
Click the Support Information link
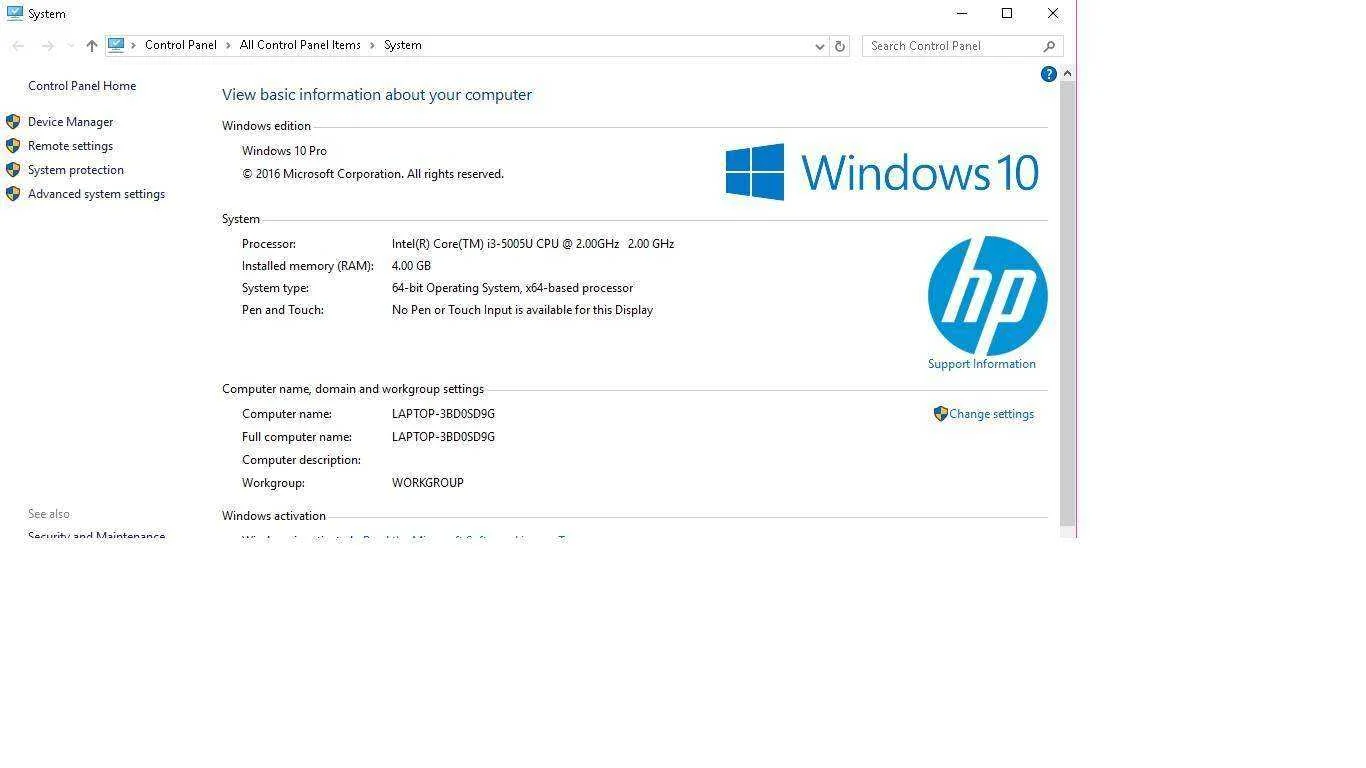coord(982,364)
